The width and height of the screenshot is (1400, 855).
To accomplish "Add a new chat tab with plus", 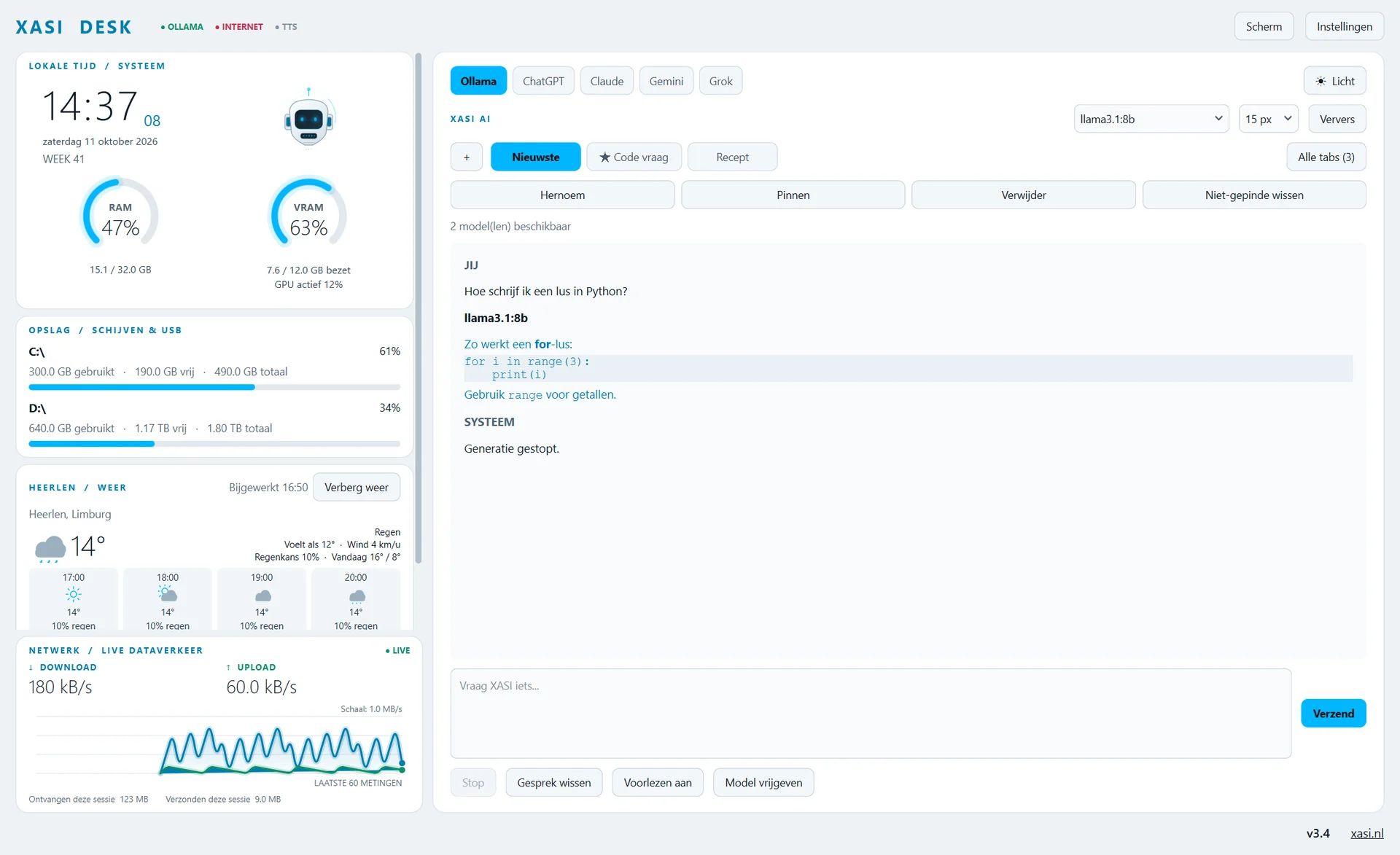I will [x=467, y=157].
